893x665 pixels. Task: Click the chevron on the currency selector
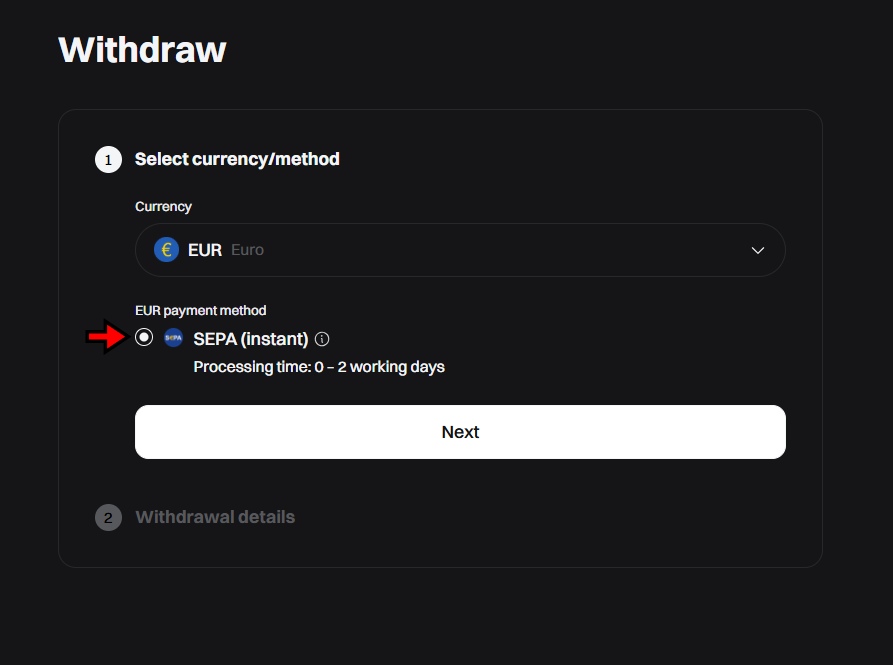coord(757,249)
